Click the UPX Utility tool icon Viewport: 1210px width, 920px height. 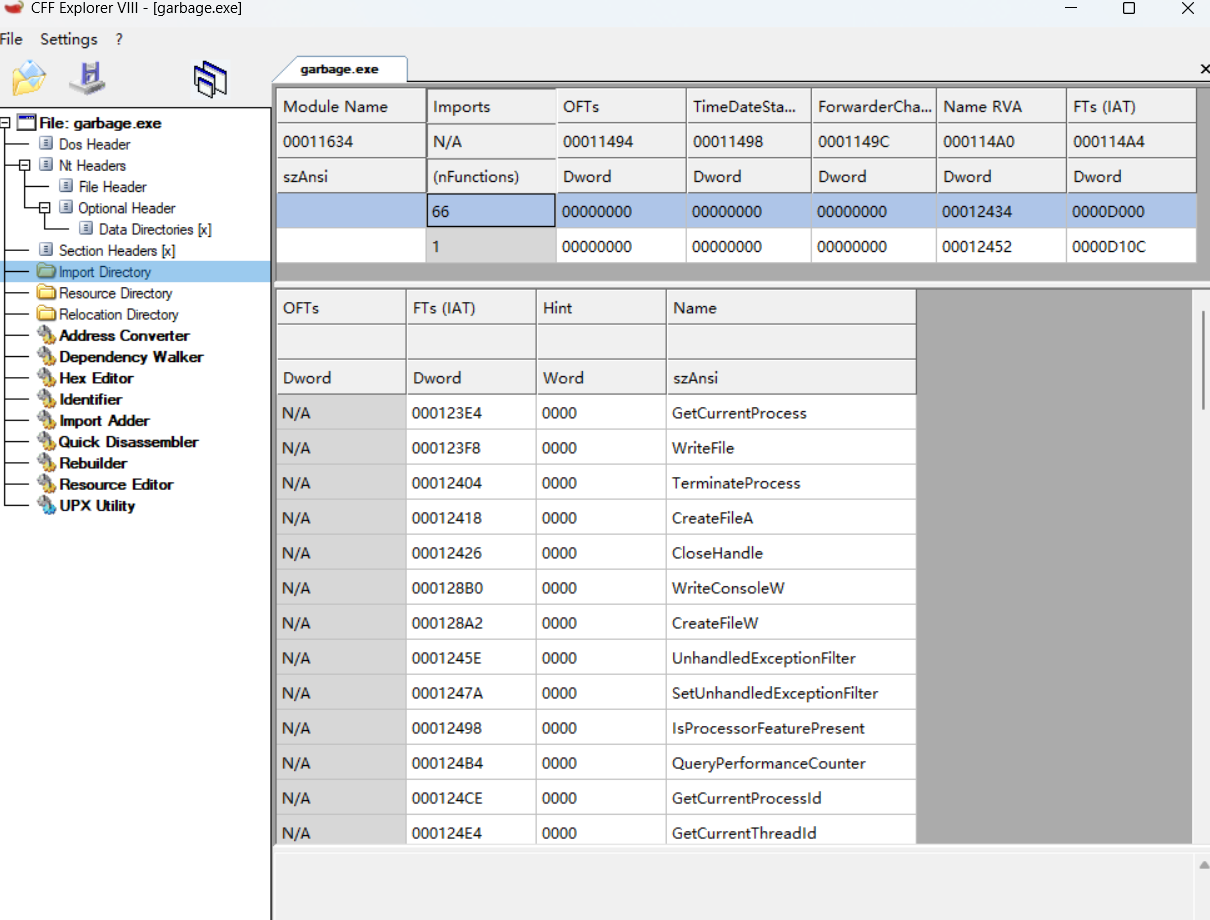[46, 505]
